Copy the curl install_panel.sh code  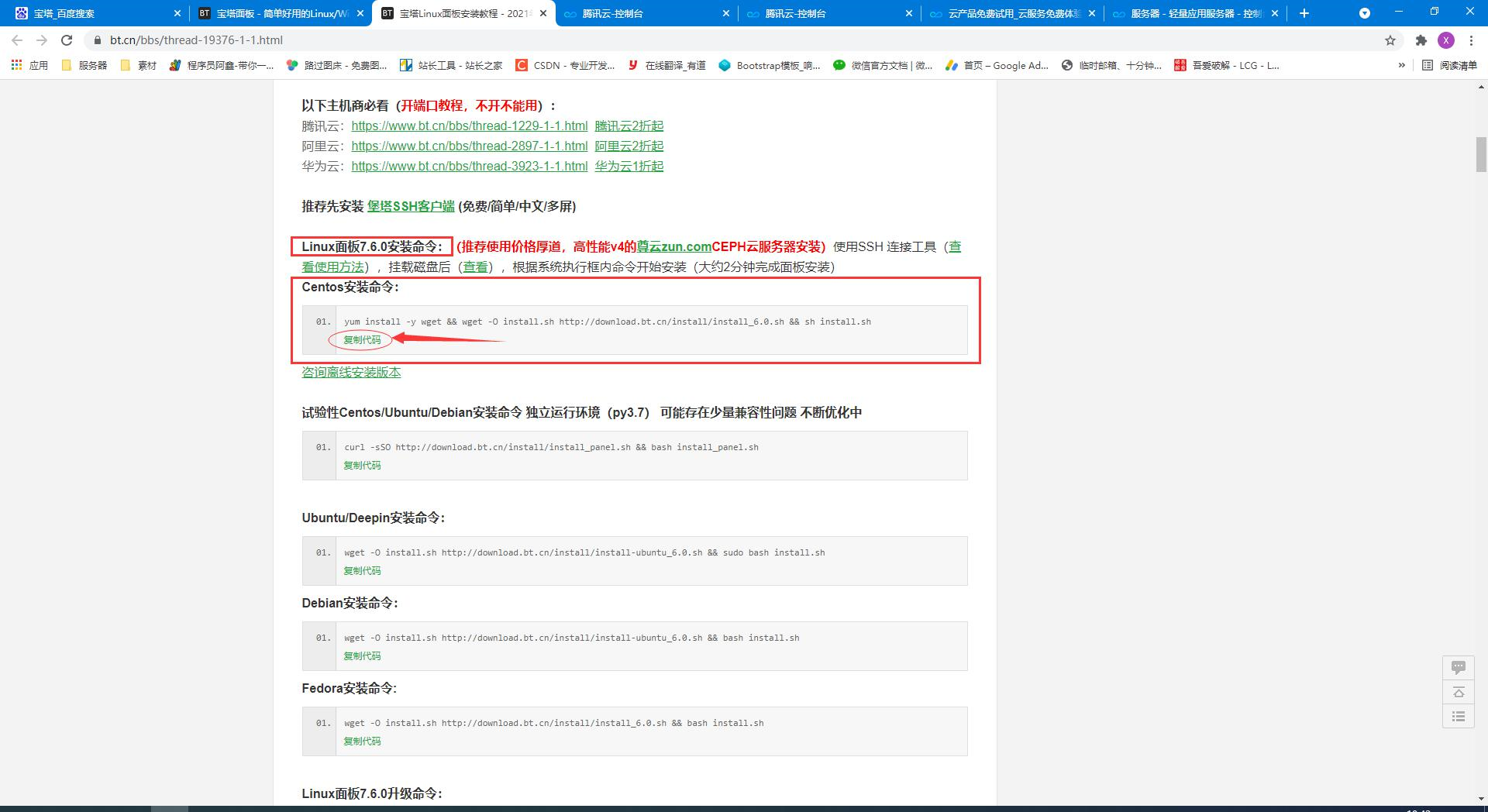[362, 466]
